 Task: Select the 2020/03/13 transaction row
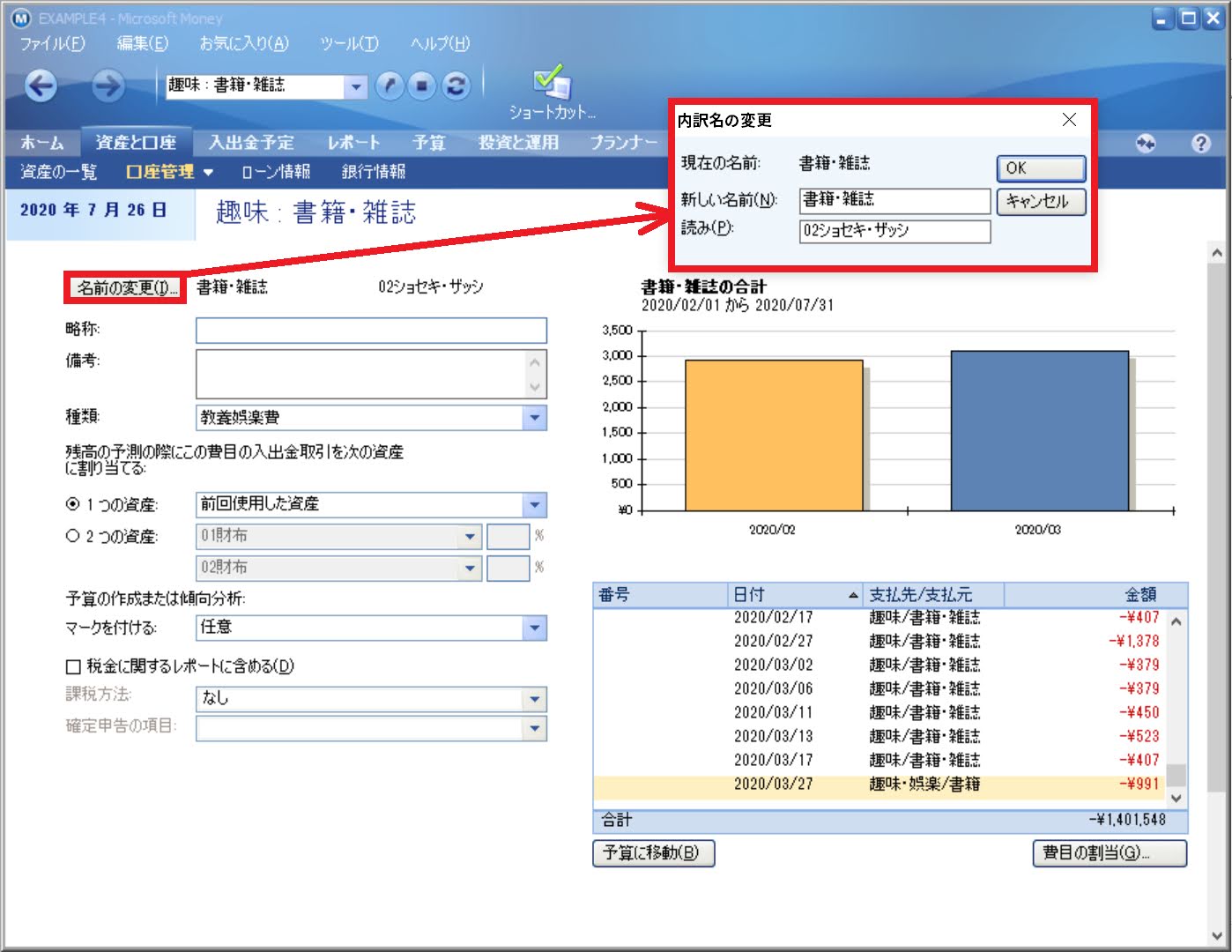[879, 737]
